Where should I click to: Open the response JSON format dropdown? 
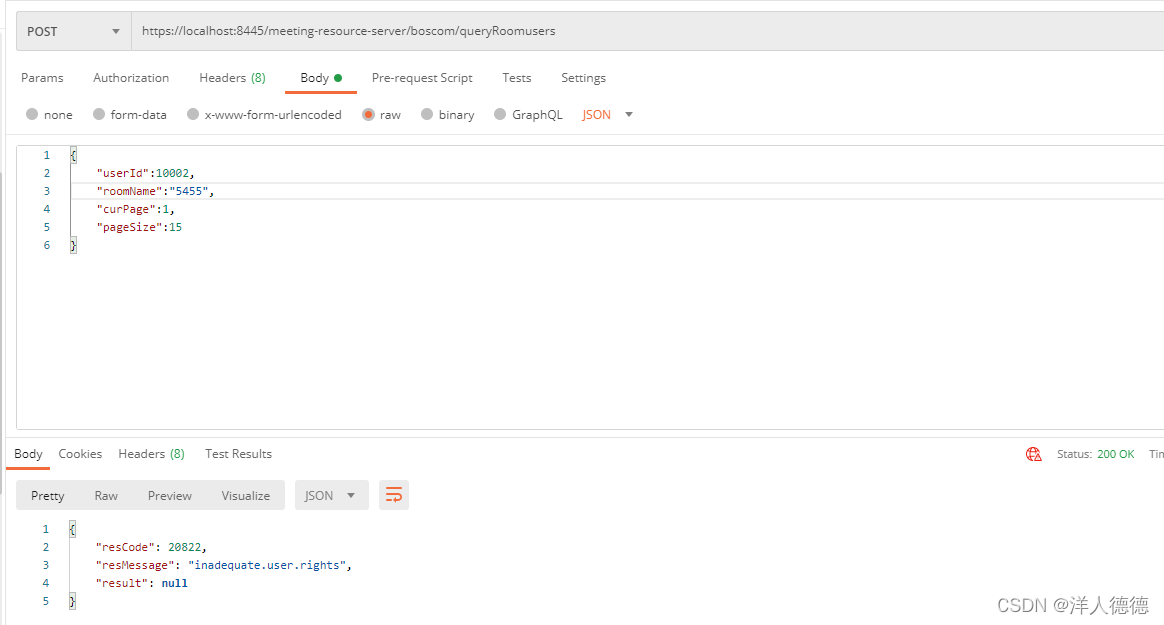coord(331,495)
